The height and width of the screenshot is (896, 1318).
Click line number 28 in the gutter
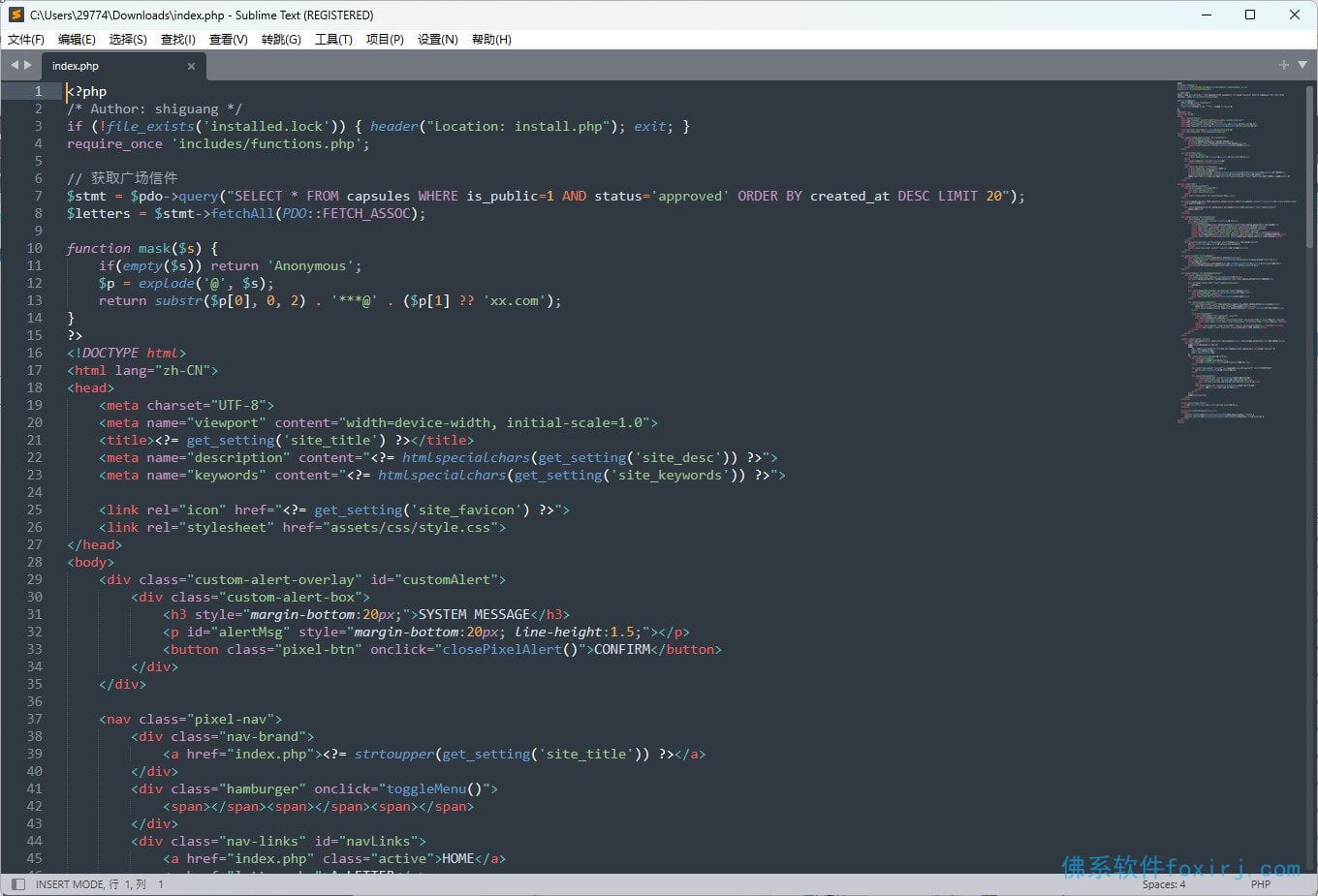[35, 562]
